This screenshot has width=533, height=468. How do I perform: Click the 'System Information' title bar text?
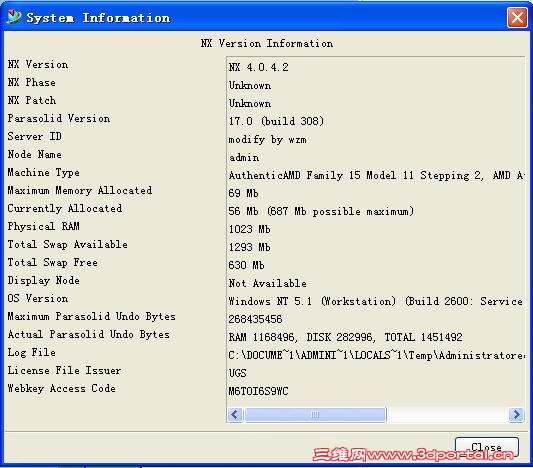[98, 18]
